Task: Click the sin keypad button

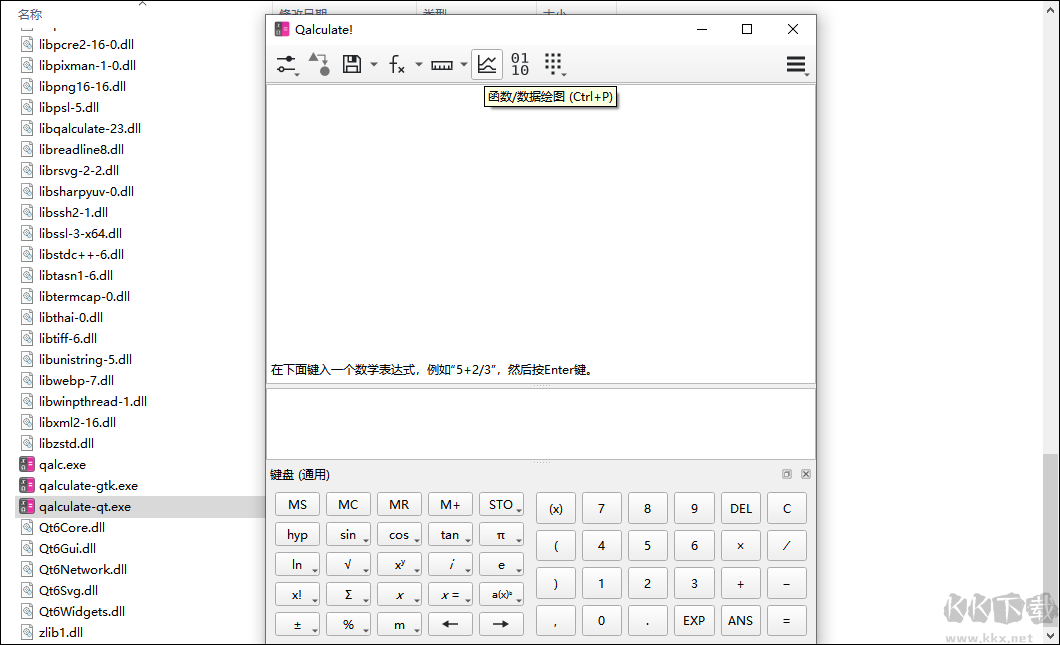Action: click(348, 535)
